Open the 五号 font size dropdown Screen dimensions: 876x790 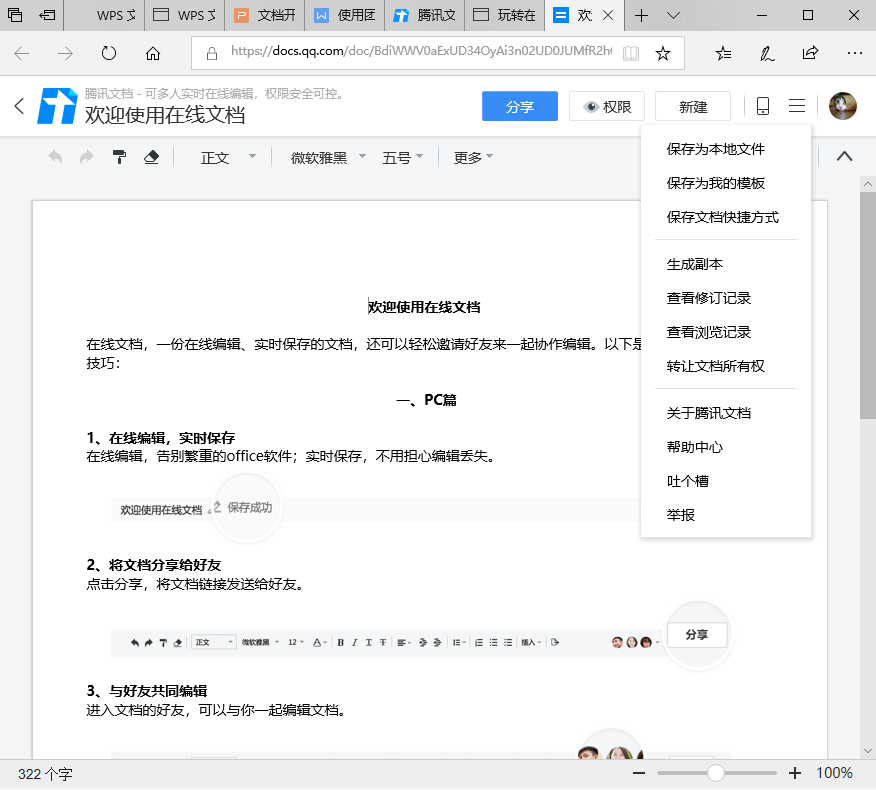403,157
